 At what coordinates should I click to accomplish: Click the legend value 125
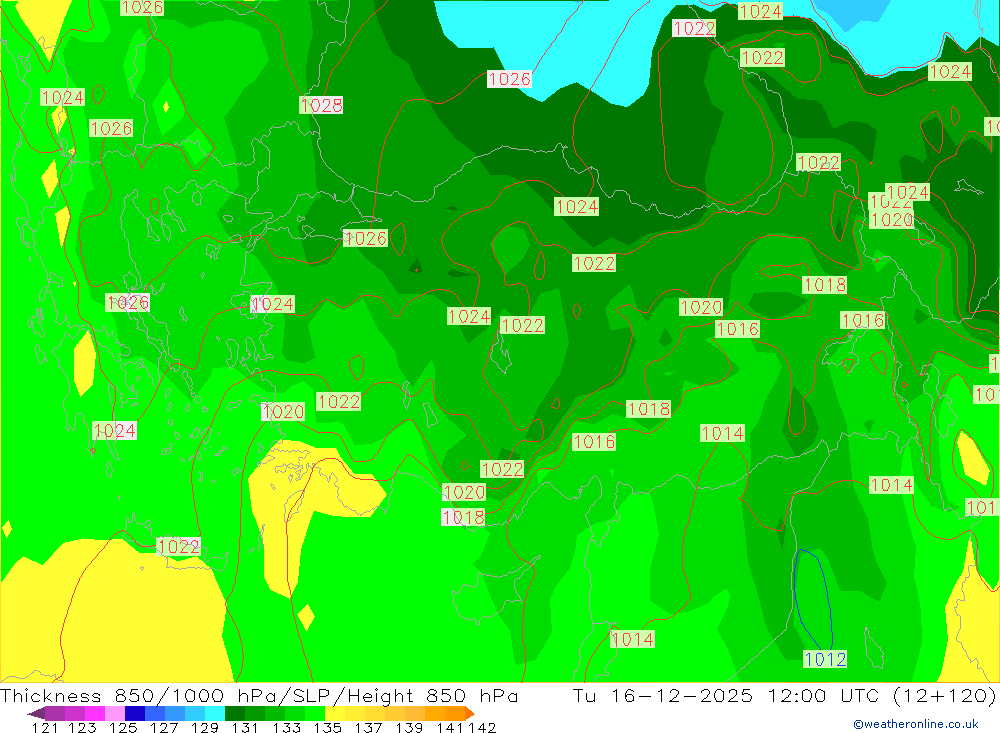point(122,727)
